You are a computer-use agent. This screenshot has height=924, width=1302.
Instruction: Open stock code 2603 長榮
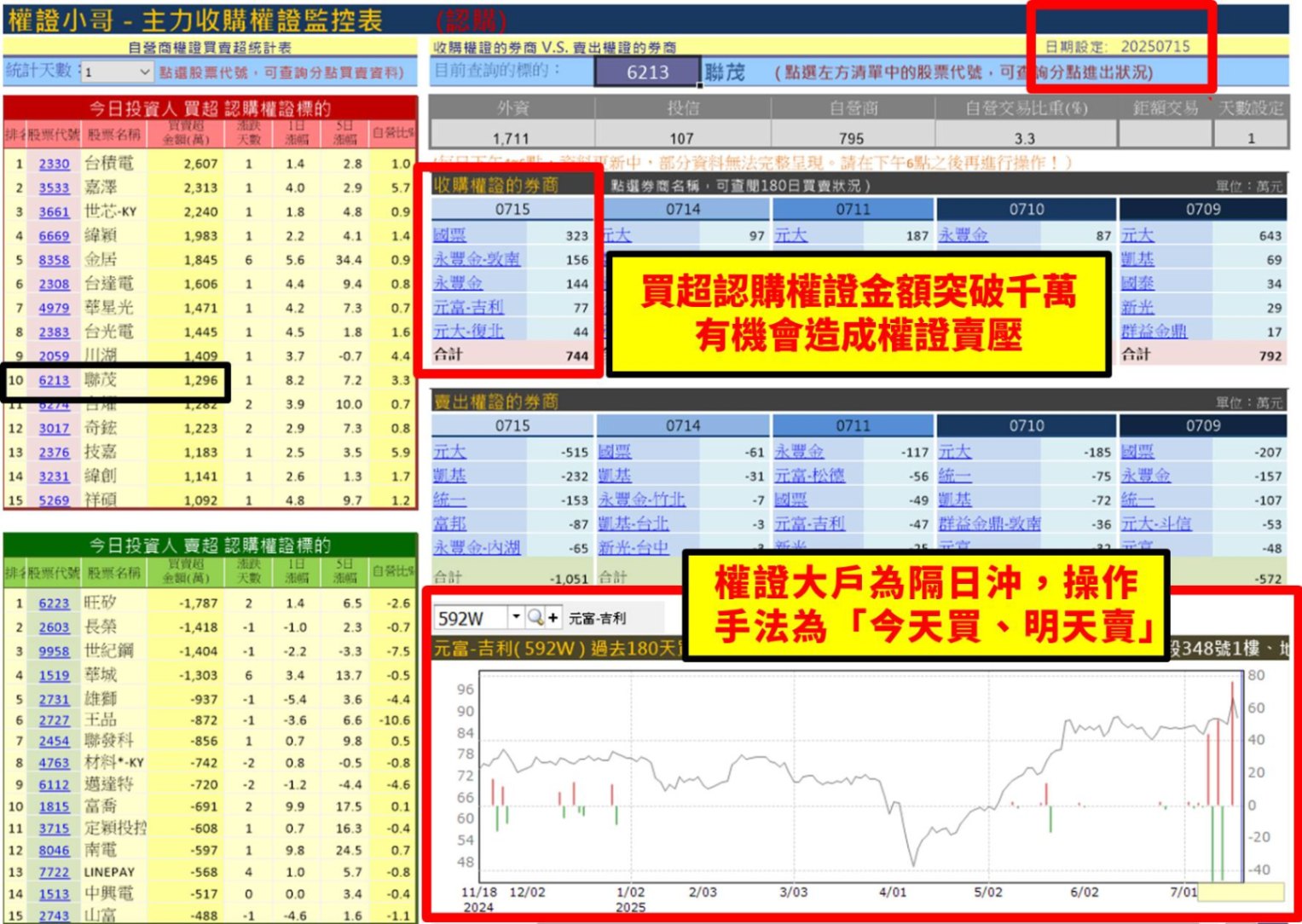(54, 627)
